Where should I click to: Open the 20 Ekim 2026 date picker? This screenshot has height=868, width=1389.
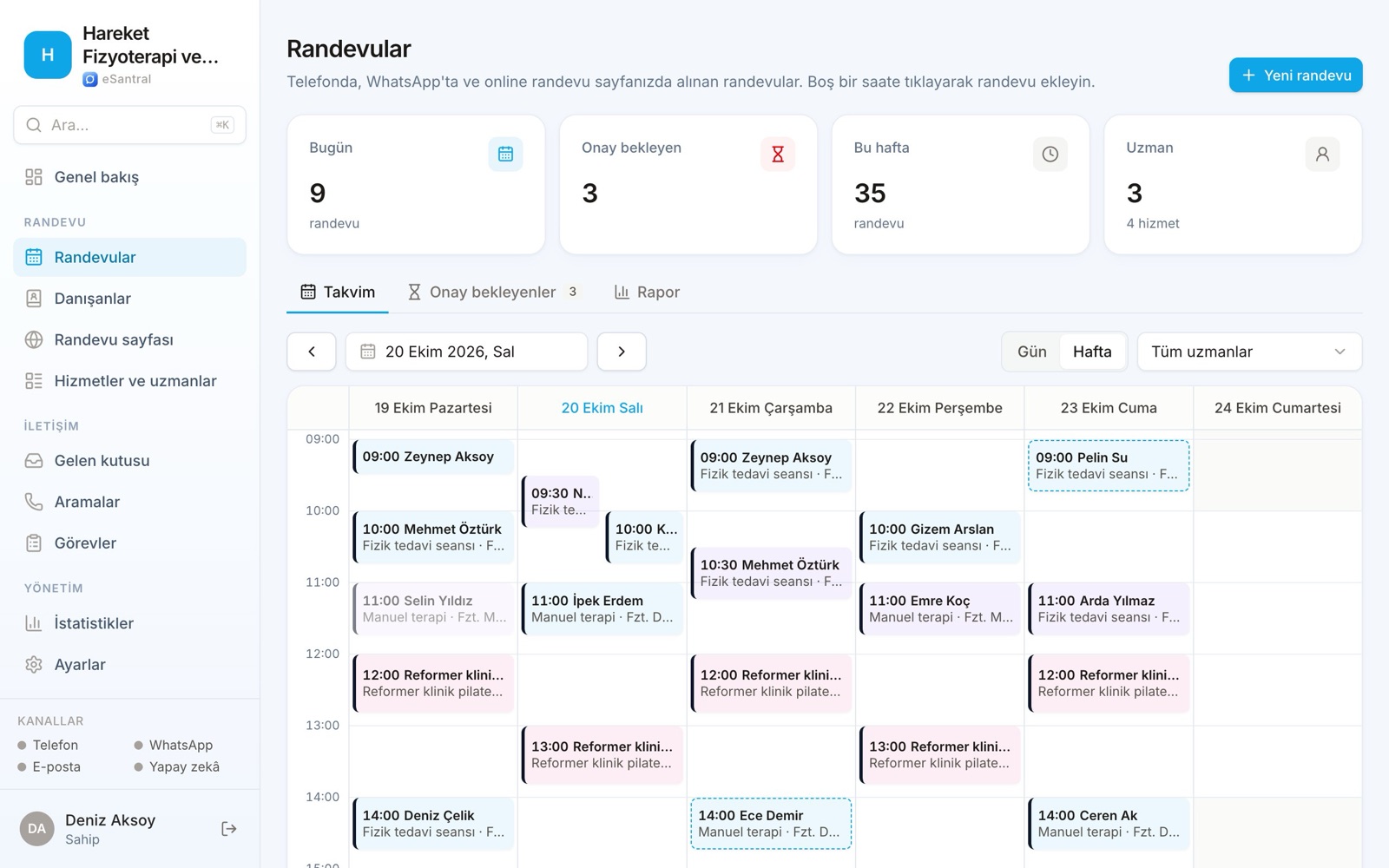tap(466, 352)
